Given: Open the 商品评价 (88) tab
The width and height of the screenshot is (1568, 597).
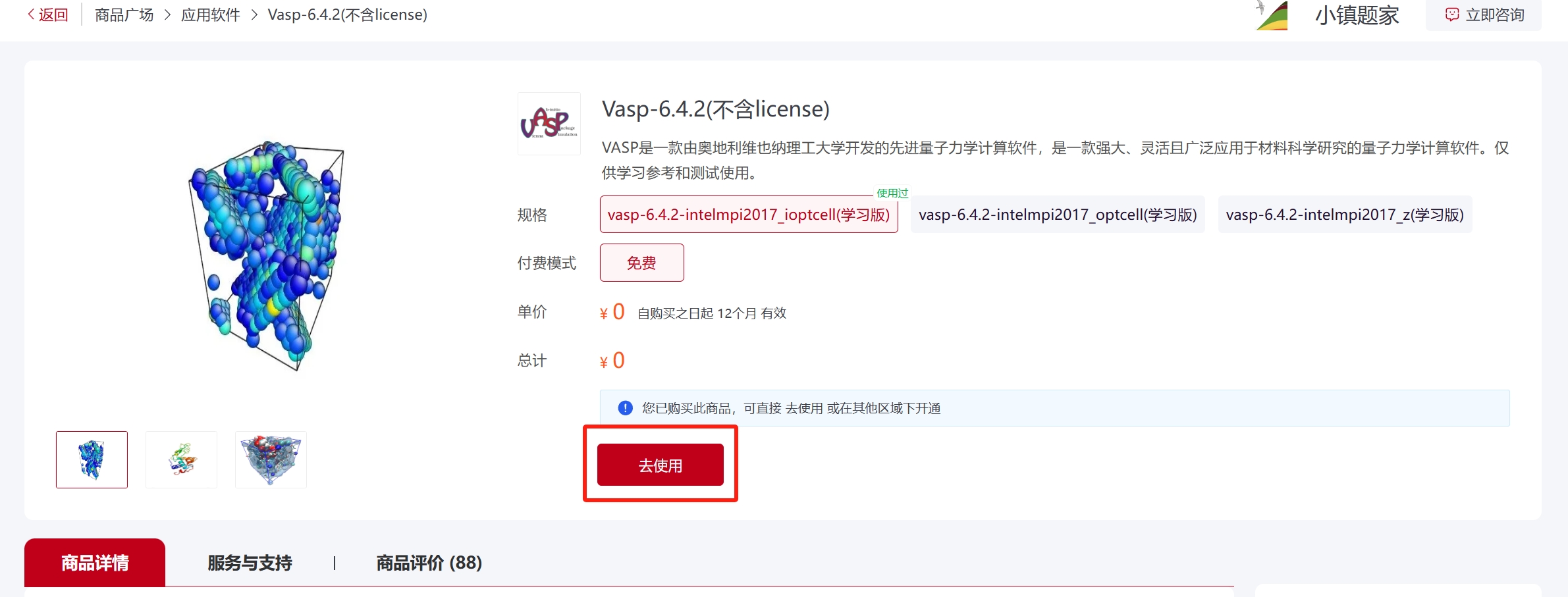Looking at the screenshot, I should 429,563.
